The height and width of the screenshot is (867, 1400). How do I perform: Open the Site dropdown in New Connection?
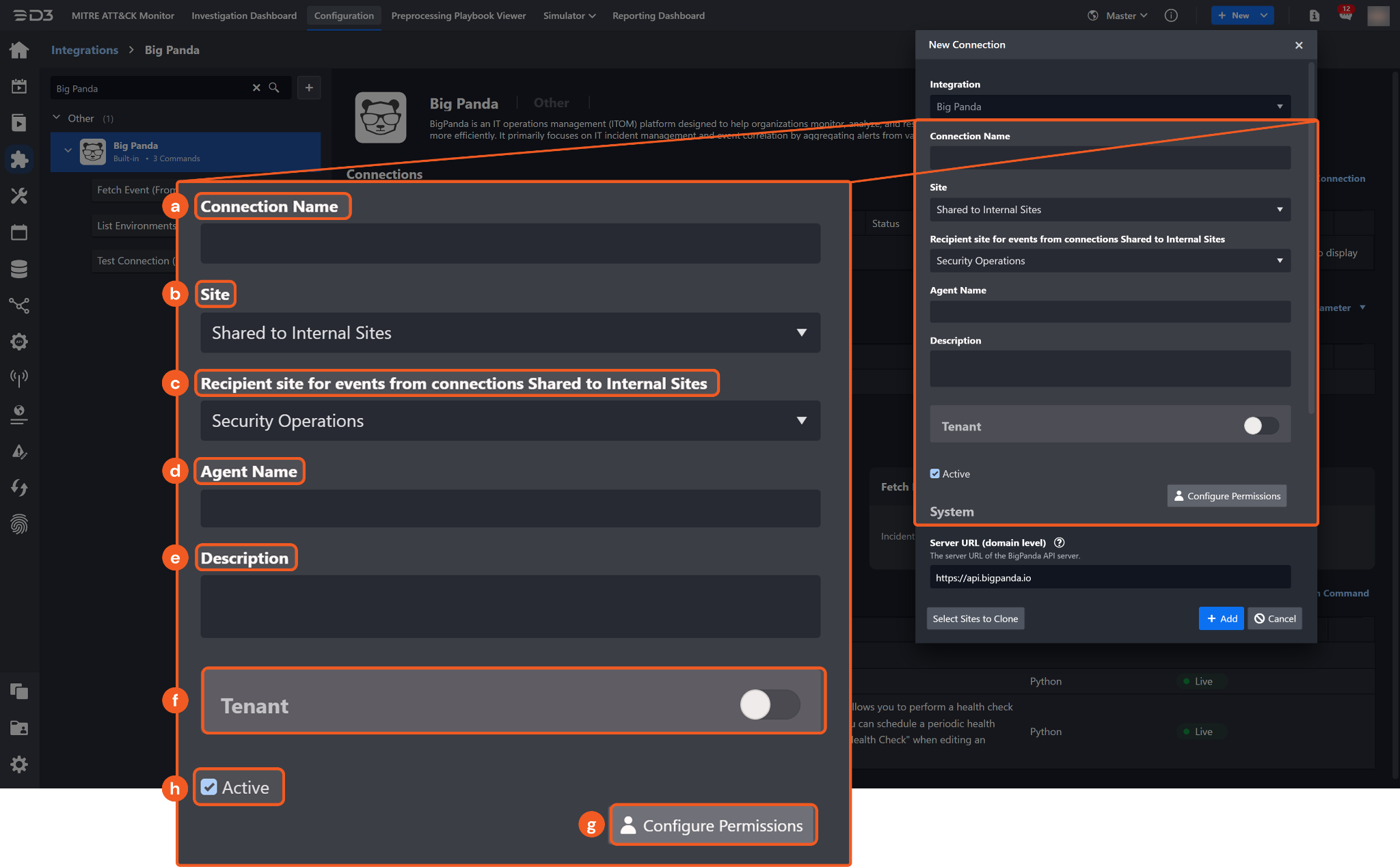(1109, 210)
